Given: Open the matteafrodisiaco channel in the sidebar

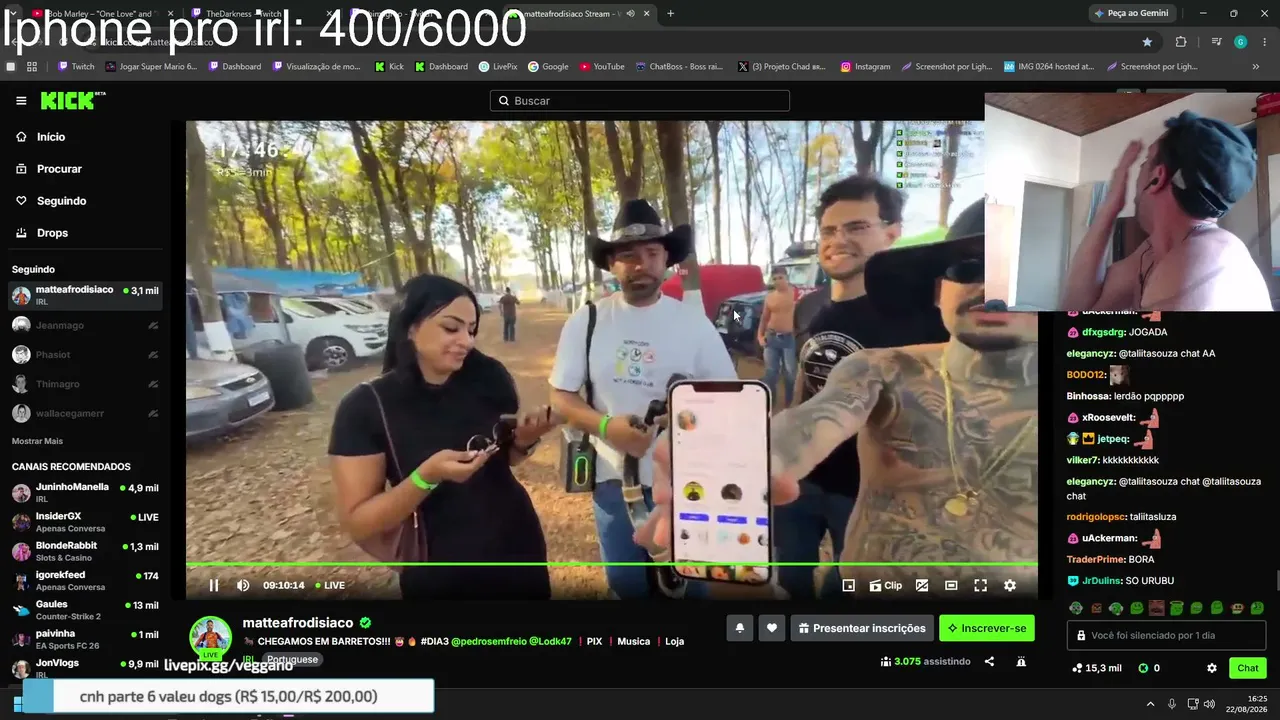Looking at the screenshot, I should tap(85, 296).
